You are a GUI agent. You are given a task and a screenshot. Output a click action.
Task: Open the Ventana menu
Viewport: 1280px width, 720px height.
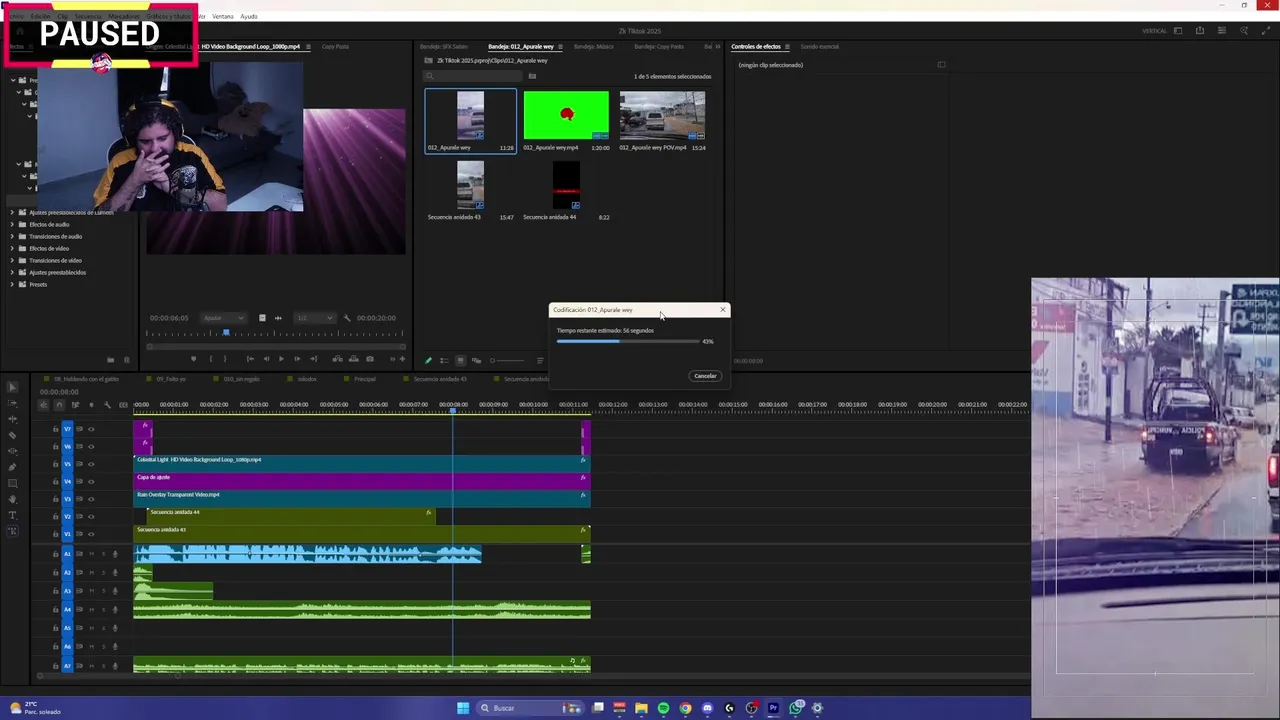pos(223,17)
